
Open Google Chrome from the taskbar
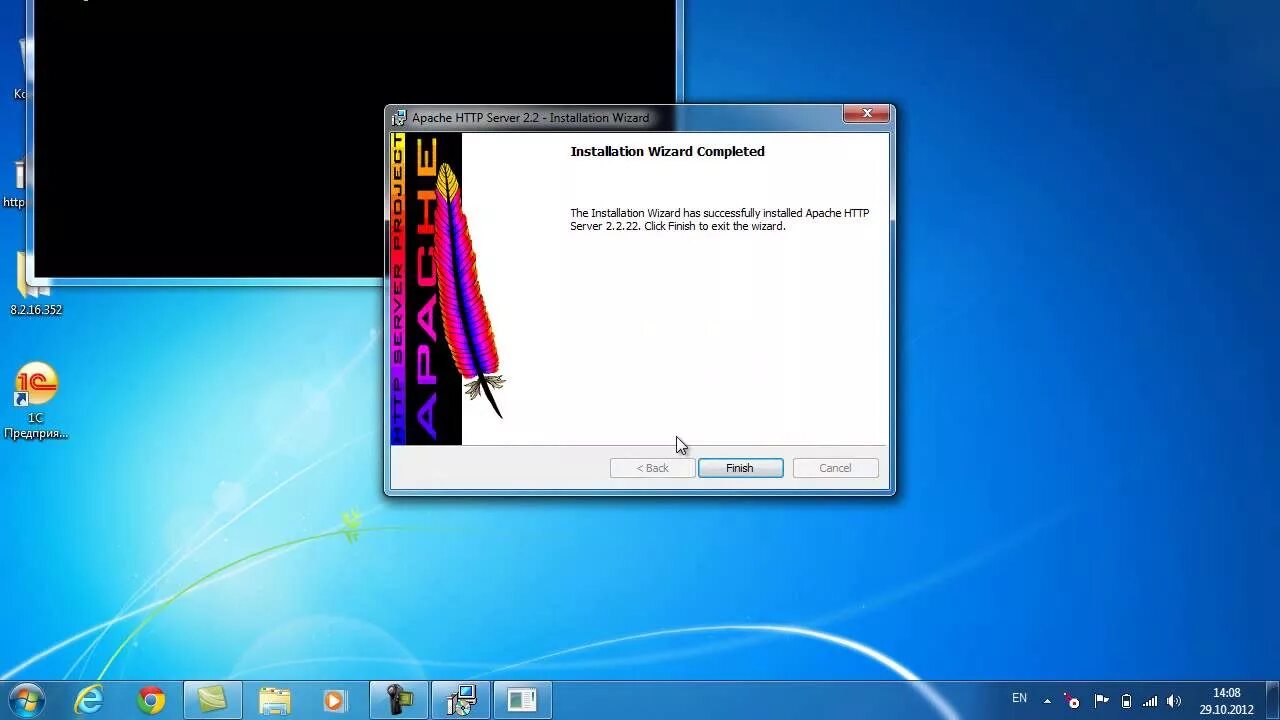tap(152, 700)
